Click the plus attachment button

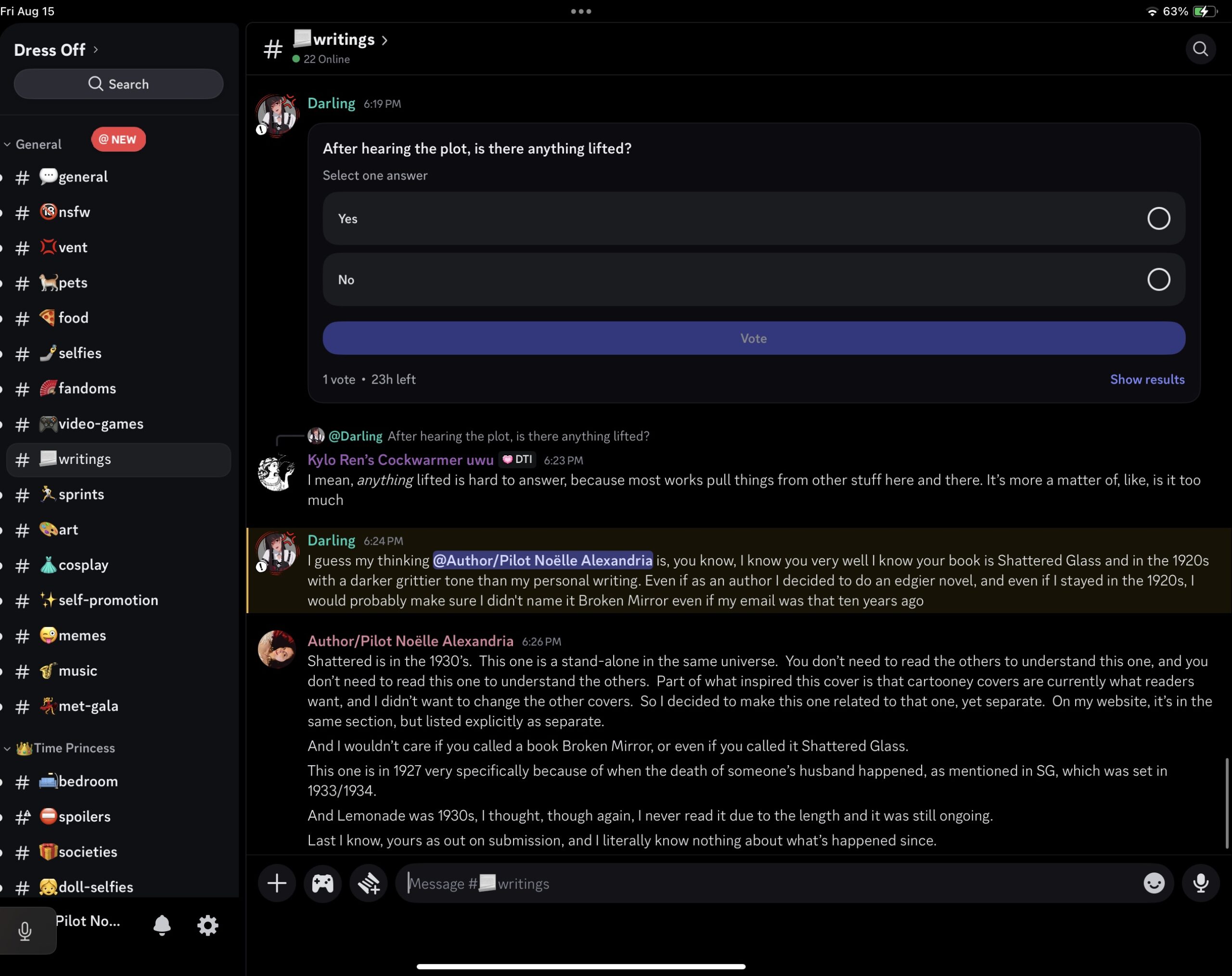277,883
